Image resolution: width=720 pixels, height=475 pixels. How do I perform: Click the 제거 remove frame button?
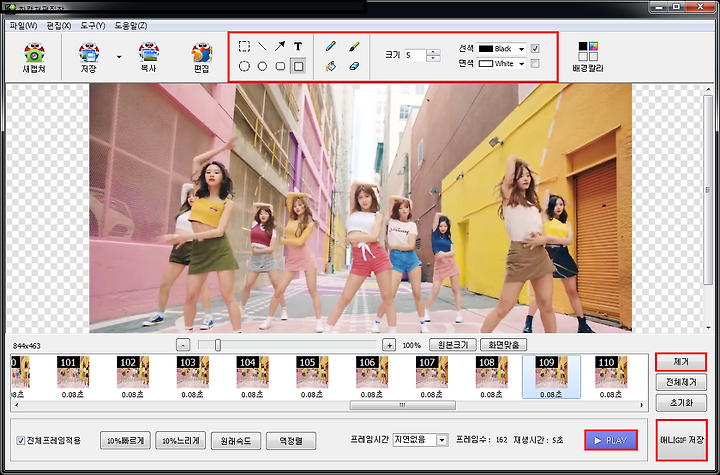click(681, 362)
